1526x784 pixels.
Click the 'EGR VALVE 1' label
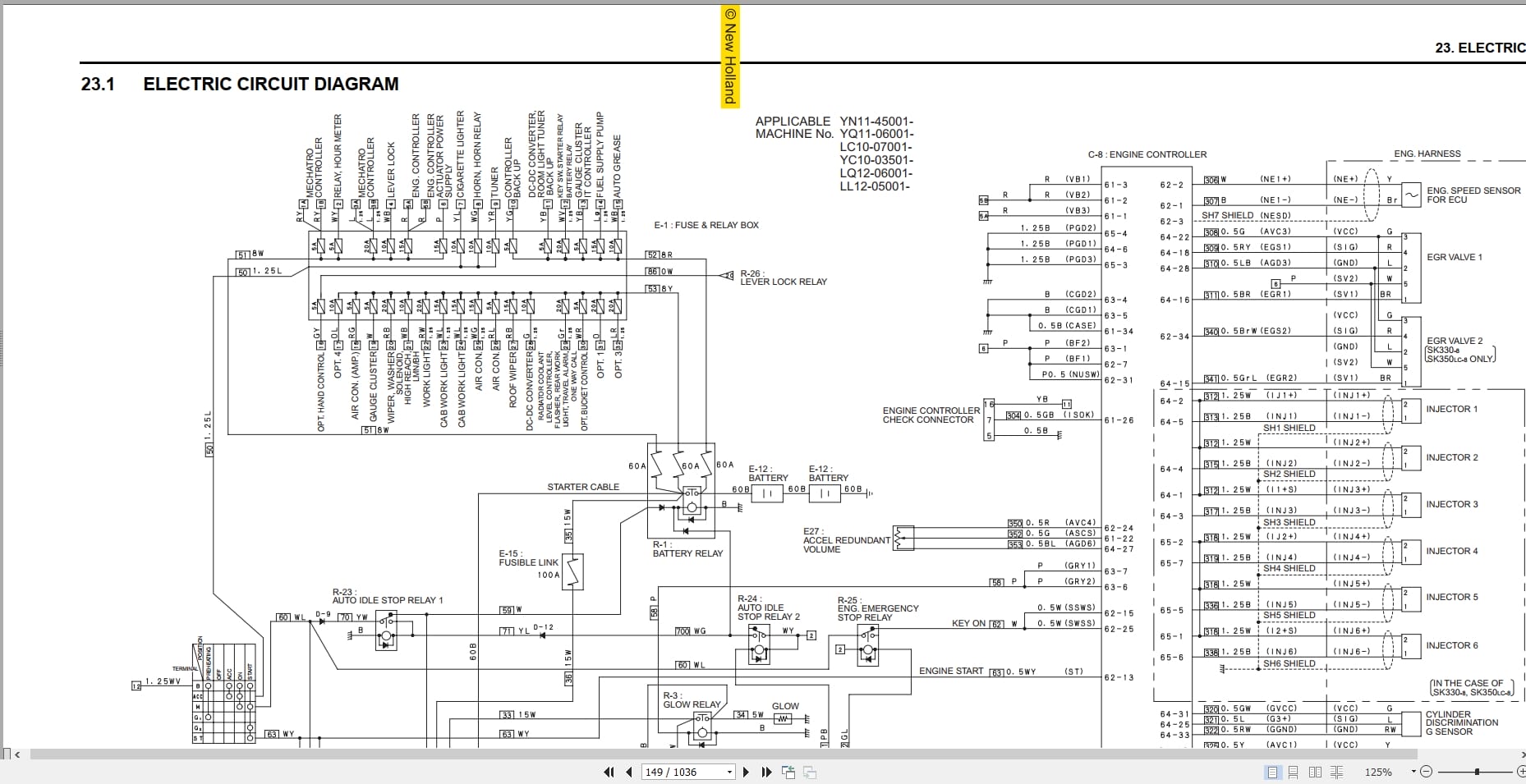coord(1455,257)
